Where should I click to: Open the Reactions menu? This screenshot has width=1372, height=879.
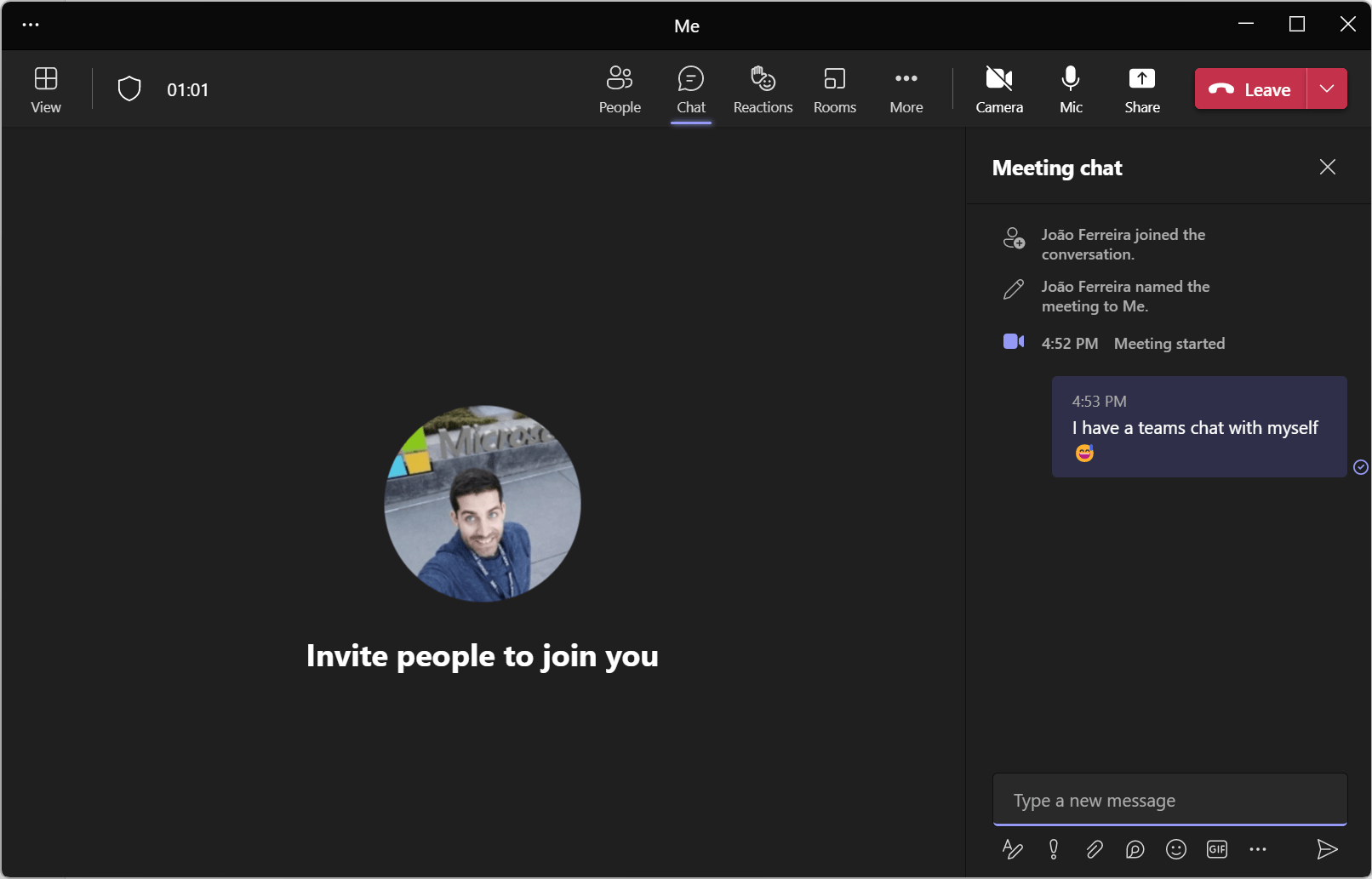tap(763, 89)
